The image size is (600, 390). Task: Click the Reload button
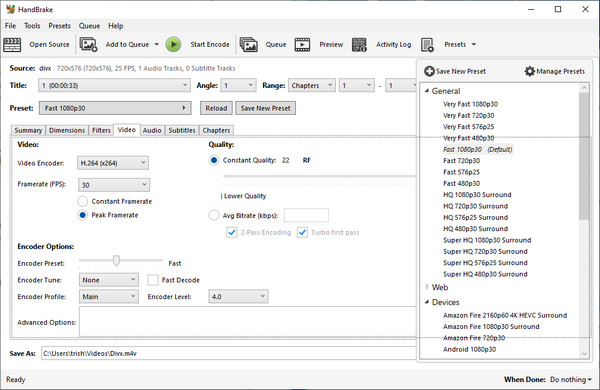click(216, 108)
